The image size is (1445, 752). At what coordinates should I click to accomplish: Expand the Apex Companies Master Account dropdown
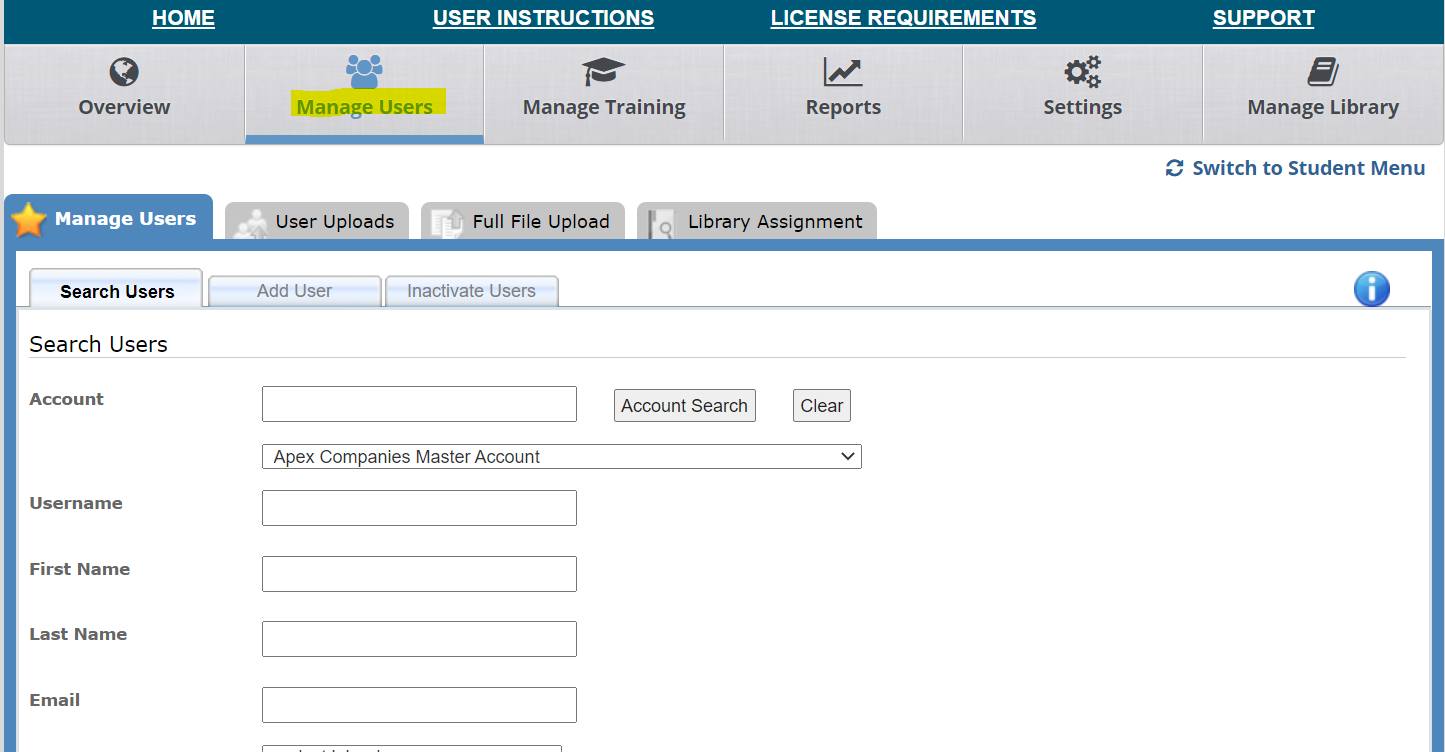point(561,457)
